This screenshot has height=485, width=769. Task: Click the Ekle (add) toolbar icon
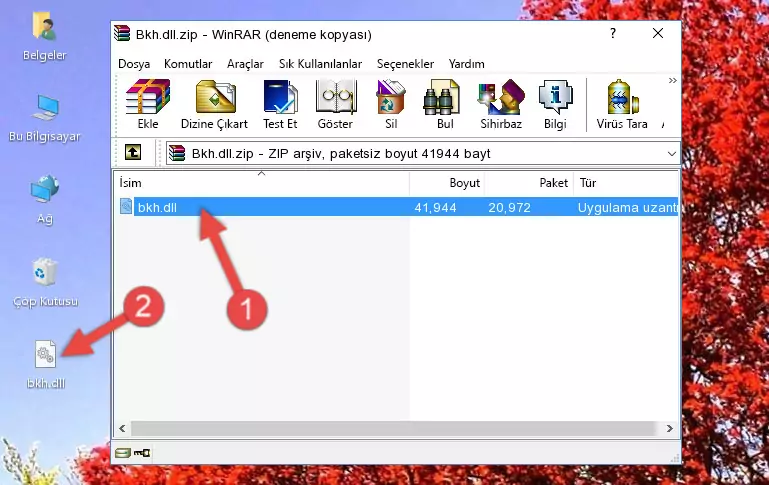[148, 97]
